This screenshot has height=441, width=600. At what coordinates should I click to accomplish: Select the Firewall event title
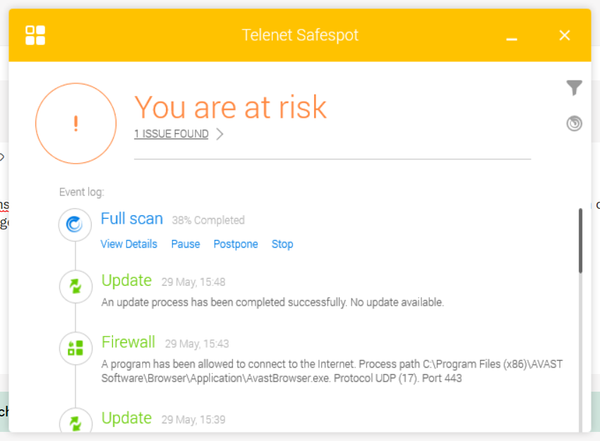(x=129, y=342)
